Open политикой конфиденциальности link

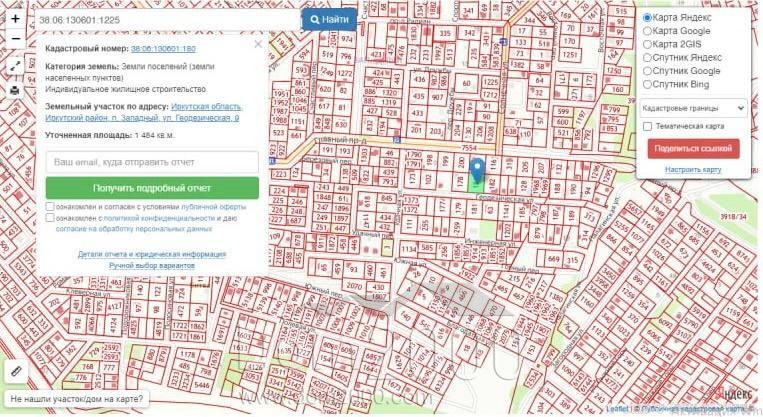(x=159, y=218)
